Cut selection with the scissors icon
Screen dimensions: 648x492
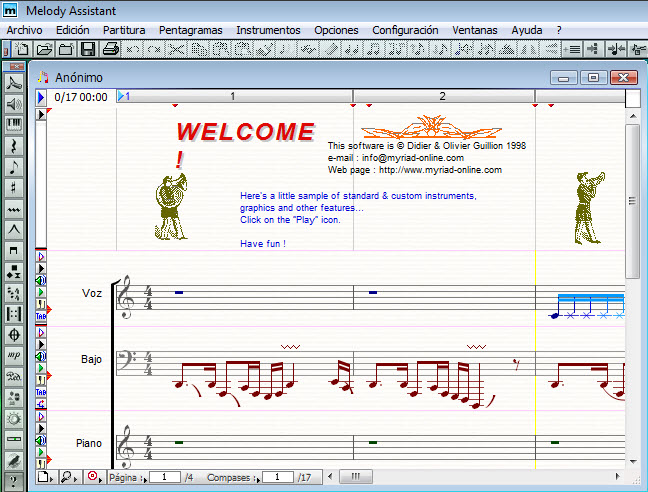176,49
